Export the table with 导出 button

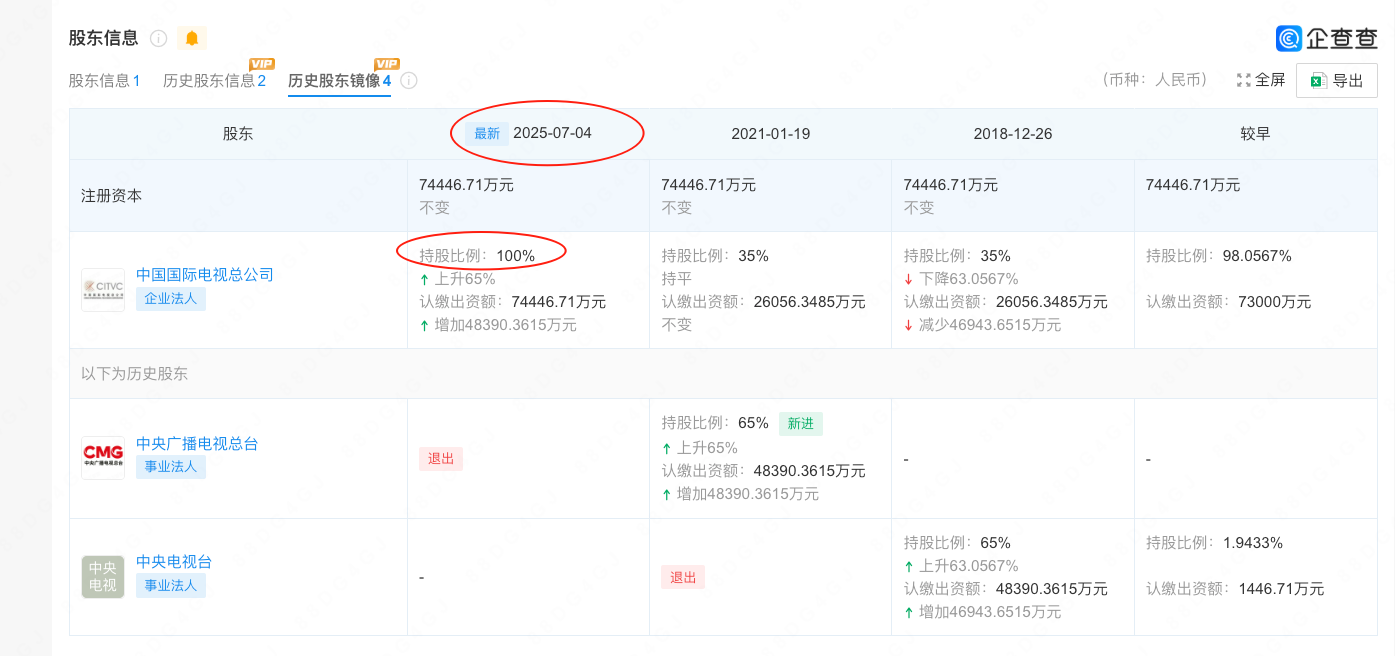click(1337, 81)
